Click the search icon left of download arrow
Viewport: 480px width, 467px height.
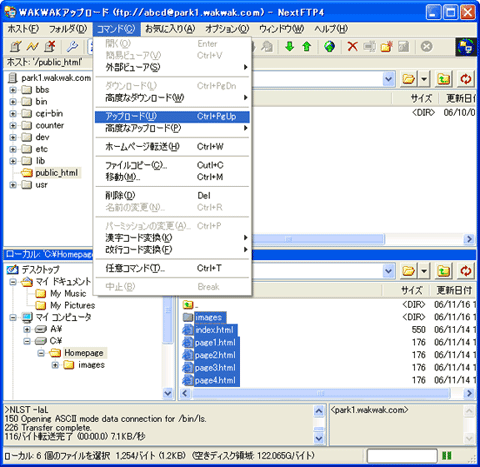(x=267, y=47)
